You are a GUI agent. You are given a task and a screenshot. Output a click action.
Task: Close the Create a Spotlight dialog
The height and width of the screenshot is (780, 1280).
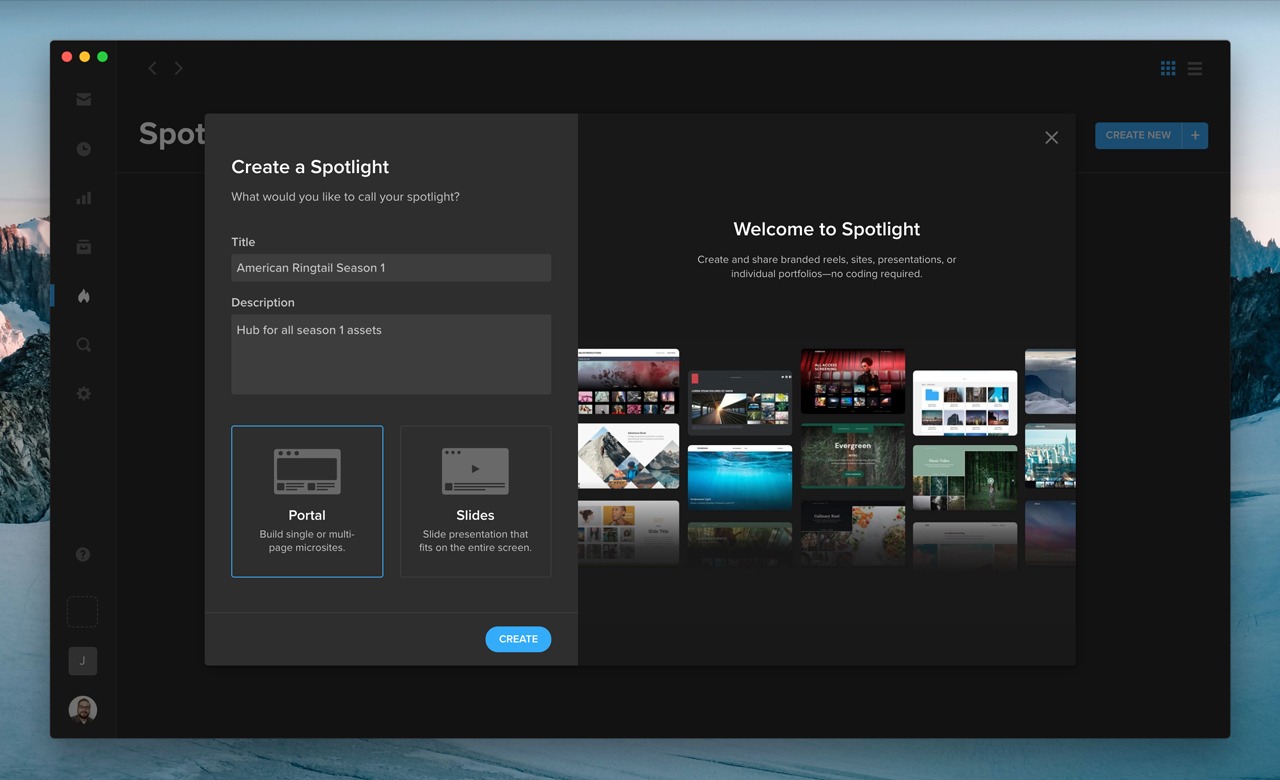pos(1051,138)
